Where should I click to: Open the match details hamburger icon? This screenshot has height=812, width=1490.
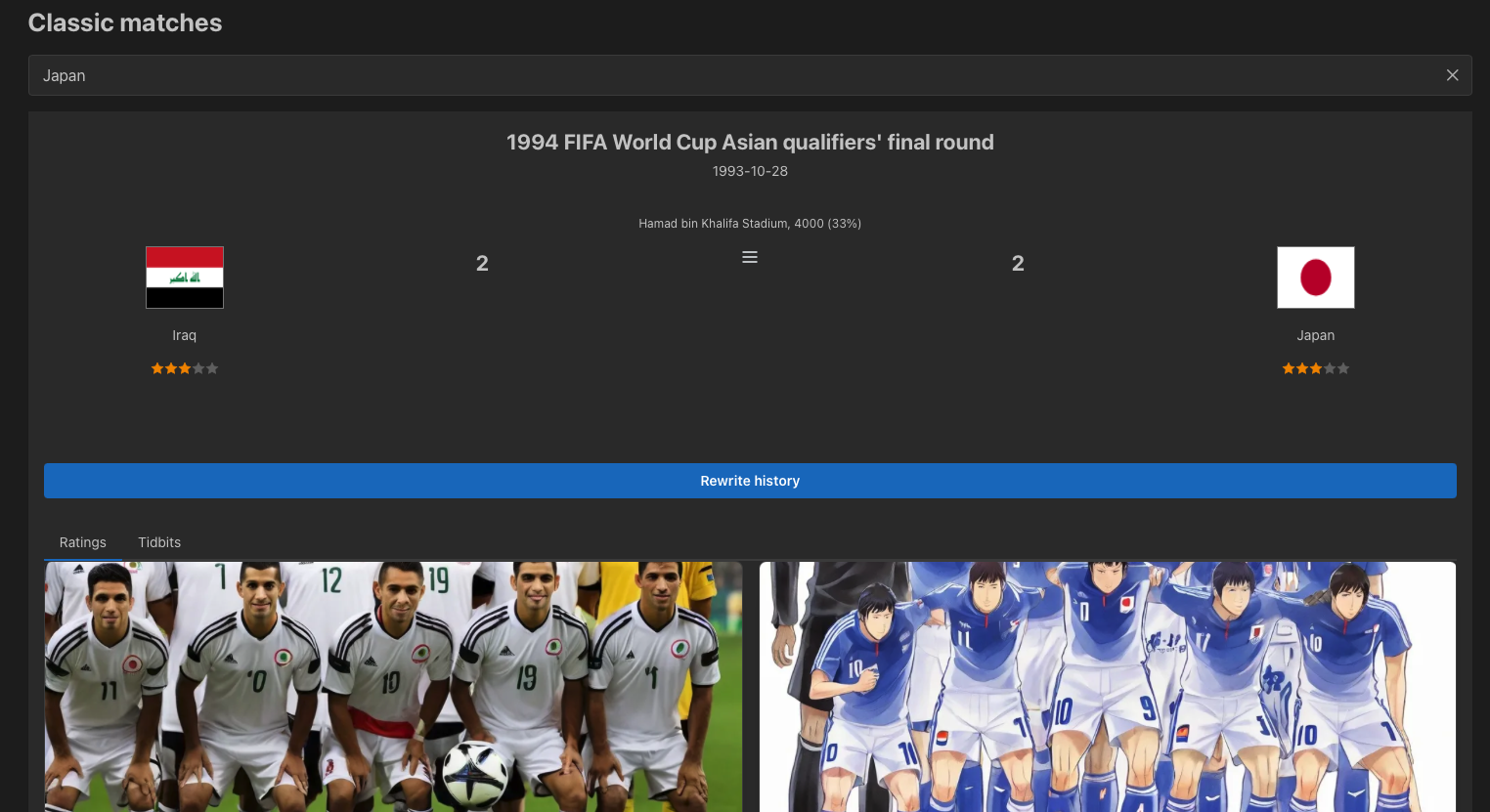pos(750,257)
